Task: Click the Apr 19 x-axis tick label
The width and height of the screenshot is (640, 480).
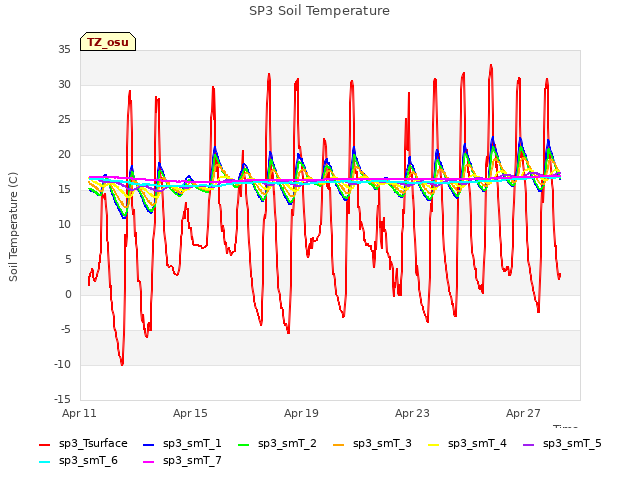Action: pos(301,413)
